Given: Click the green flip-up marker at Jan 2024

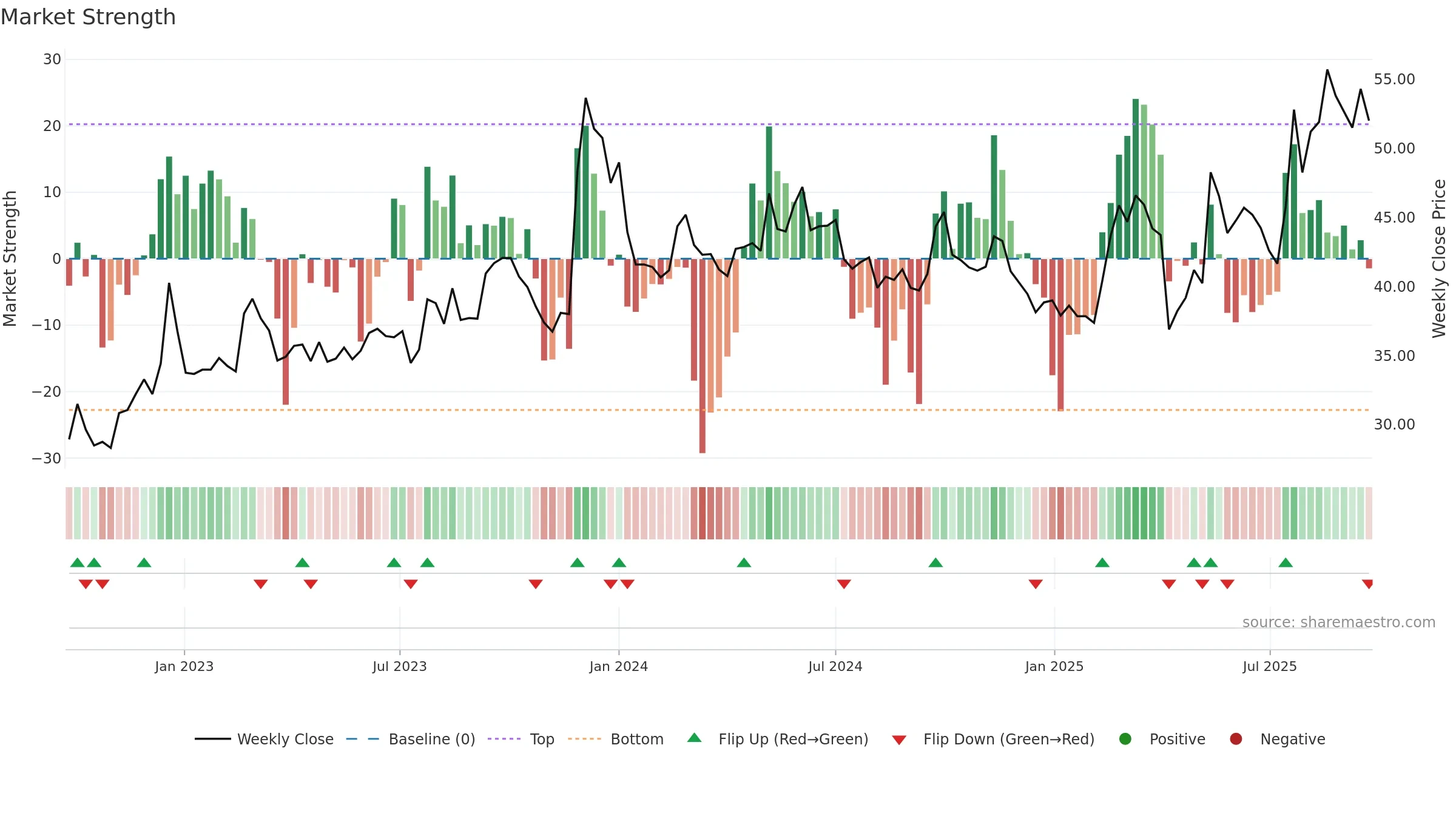Looking at the screenshot, I should point(619,562).
